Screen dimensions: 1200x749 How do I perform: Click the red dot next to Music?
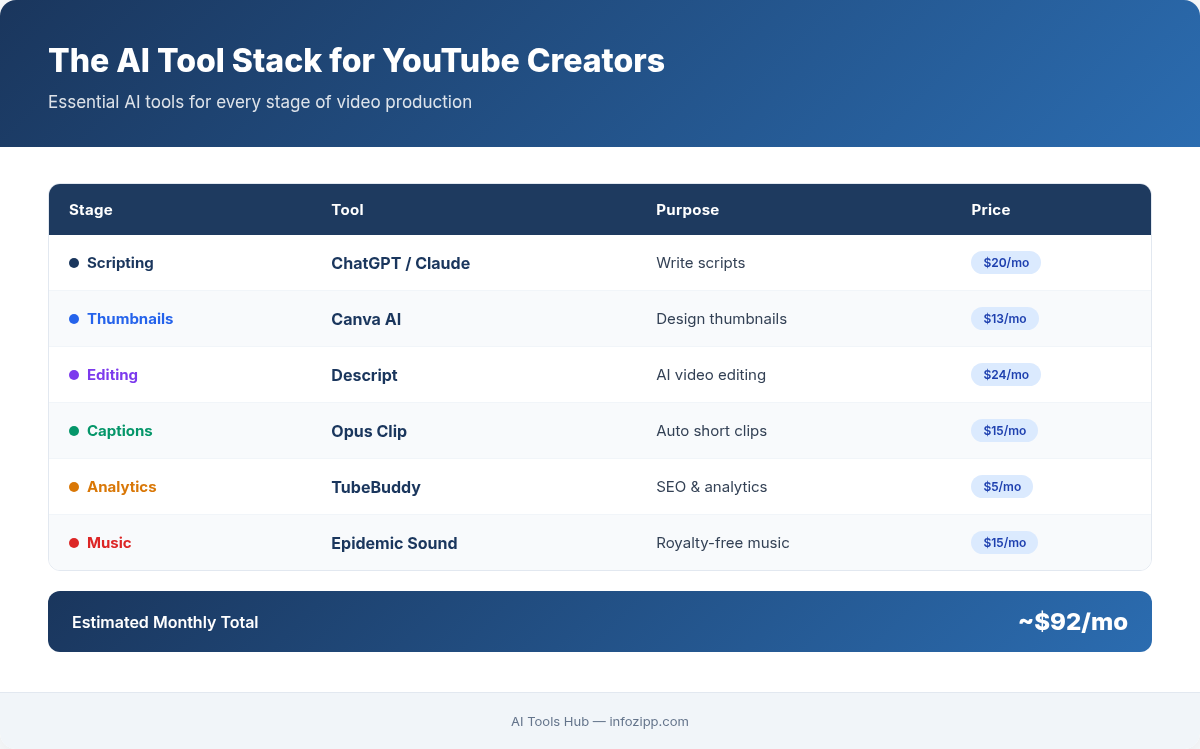coord(73,542)
